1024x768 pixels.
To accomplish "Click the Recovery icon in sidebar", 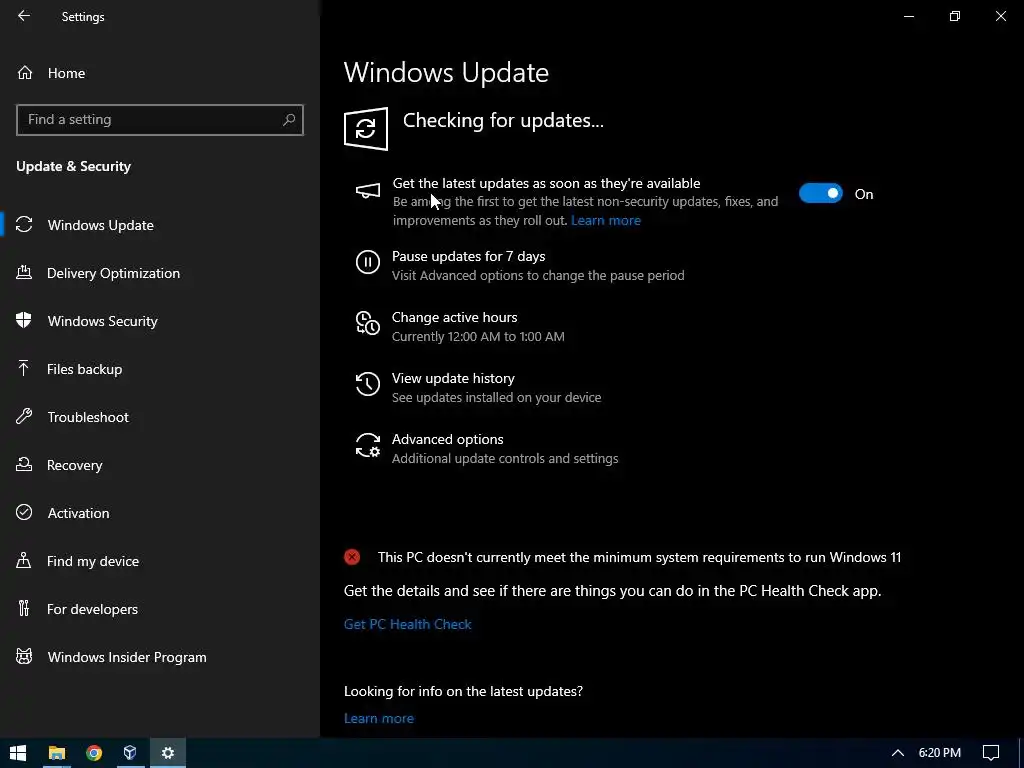I will click(24, 465).
